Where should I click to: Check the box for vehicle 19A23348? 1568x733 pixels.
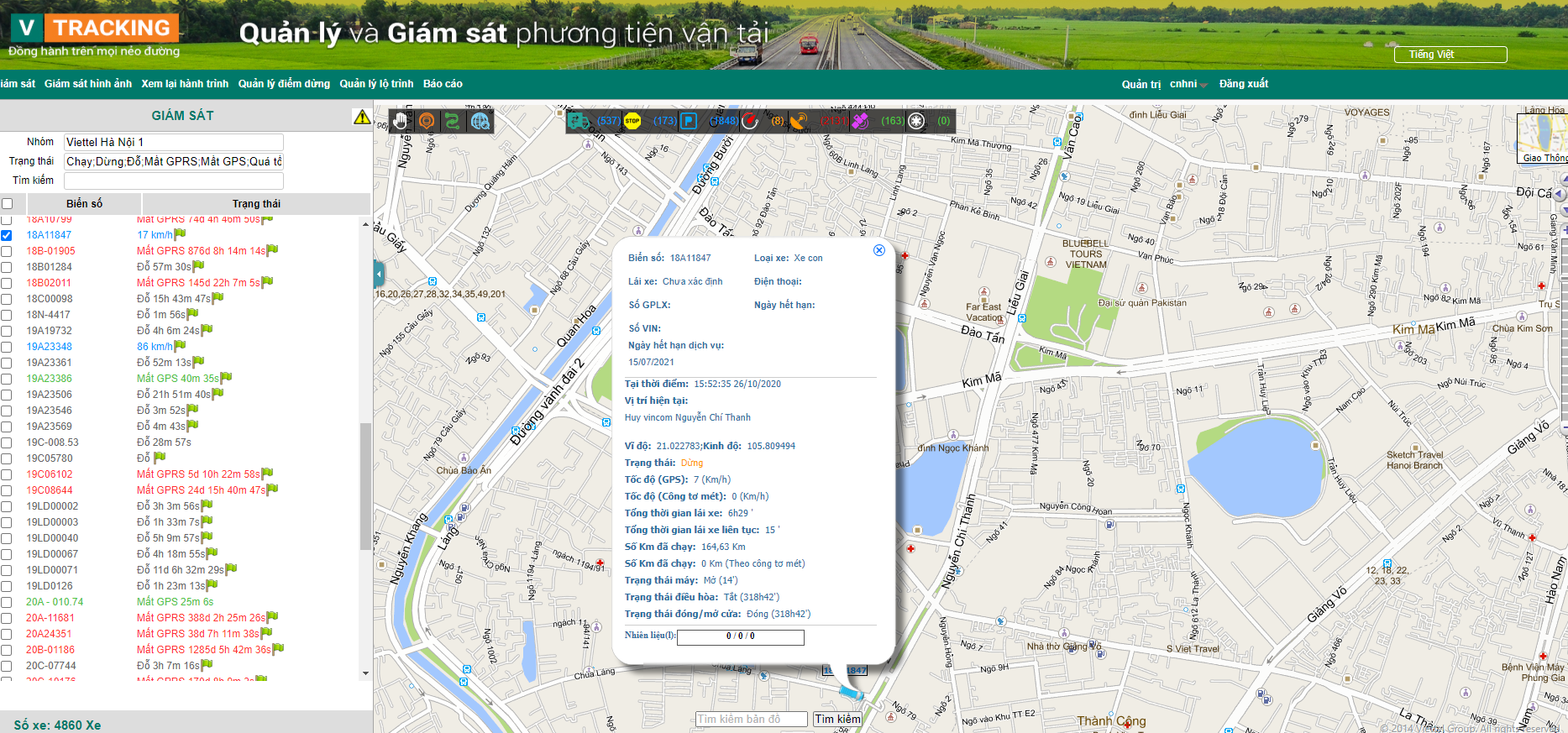(7, 347)
